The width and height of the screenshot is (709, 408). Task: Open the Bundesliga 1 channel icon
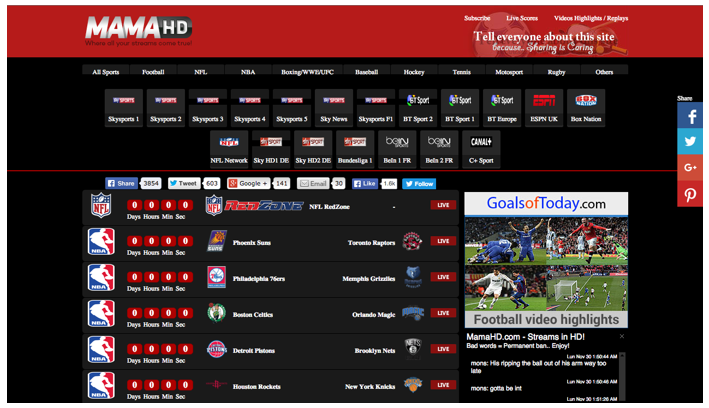355,149
